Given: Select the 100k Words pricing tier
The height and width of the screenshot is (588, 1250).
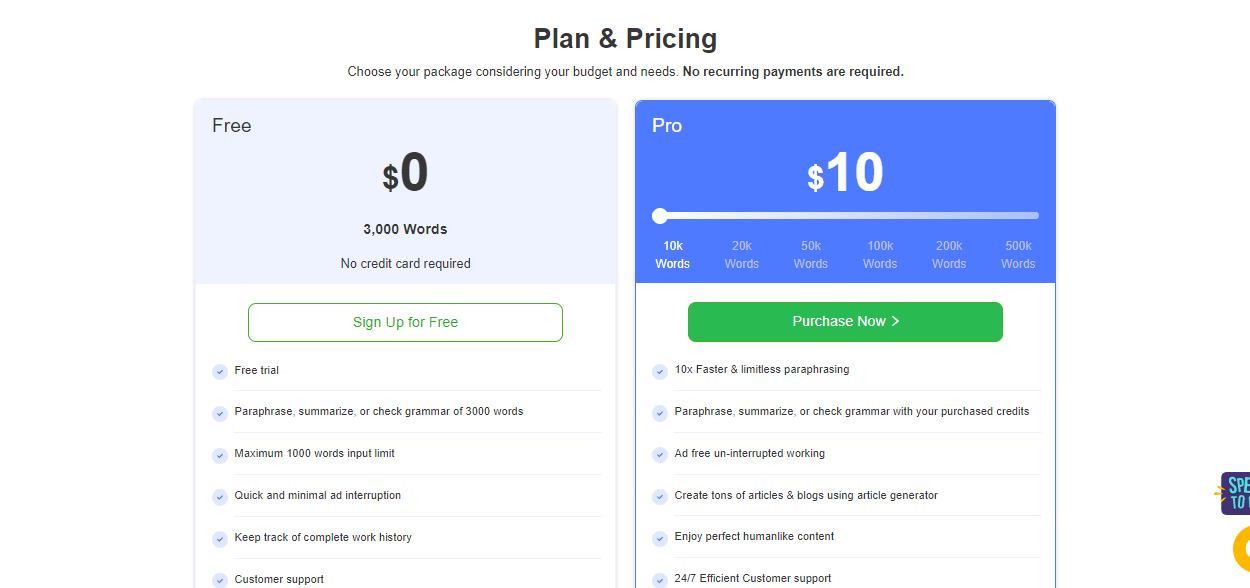Looking at the screenshot, I should (x=880, y=255).
